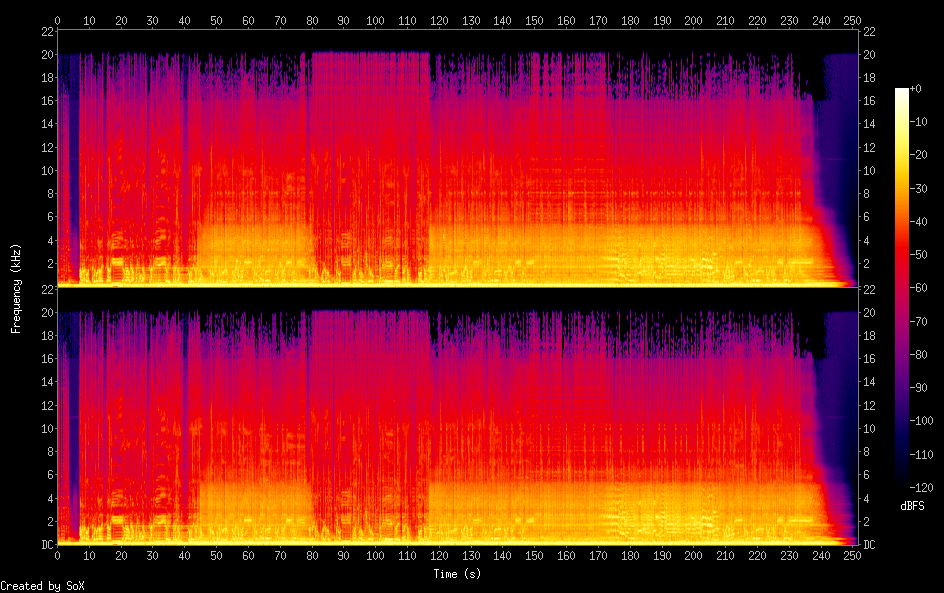Click the "Time (s)" axis label
Viewport: 944px width, 593px height.
coord(456,574)
